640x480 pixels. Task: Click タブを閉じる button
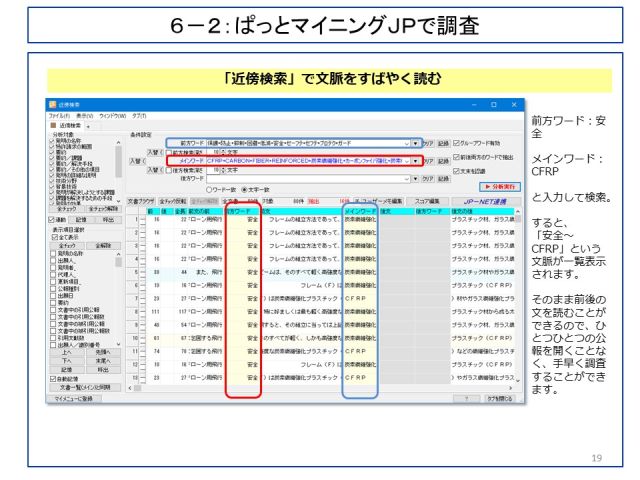pos(500,399)
